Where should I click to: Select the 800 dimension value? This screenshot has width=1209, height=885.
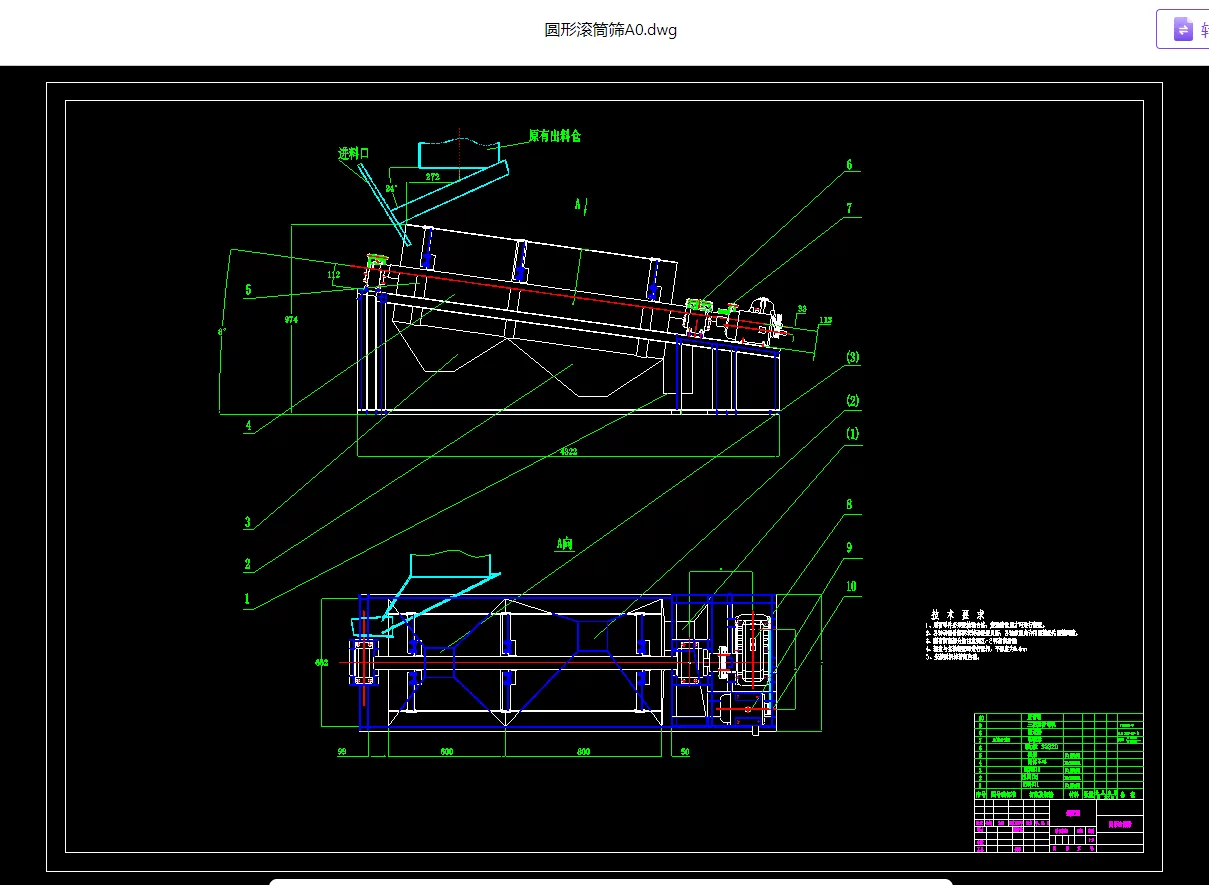583,751
